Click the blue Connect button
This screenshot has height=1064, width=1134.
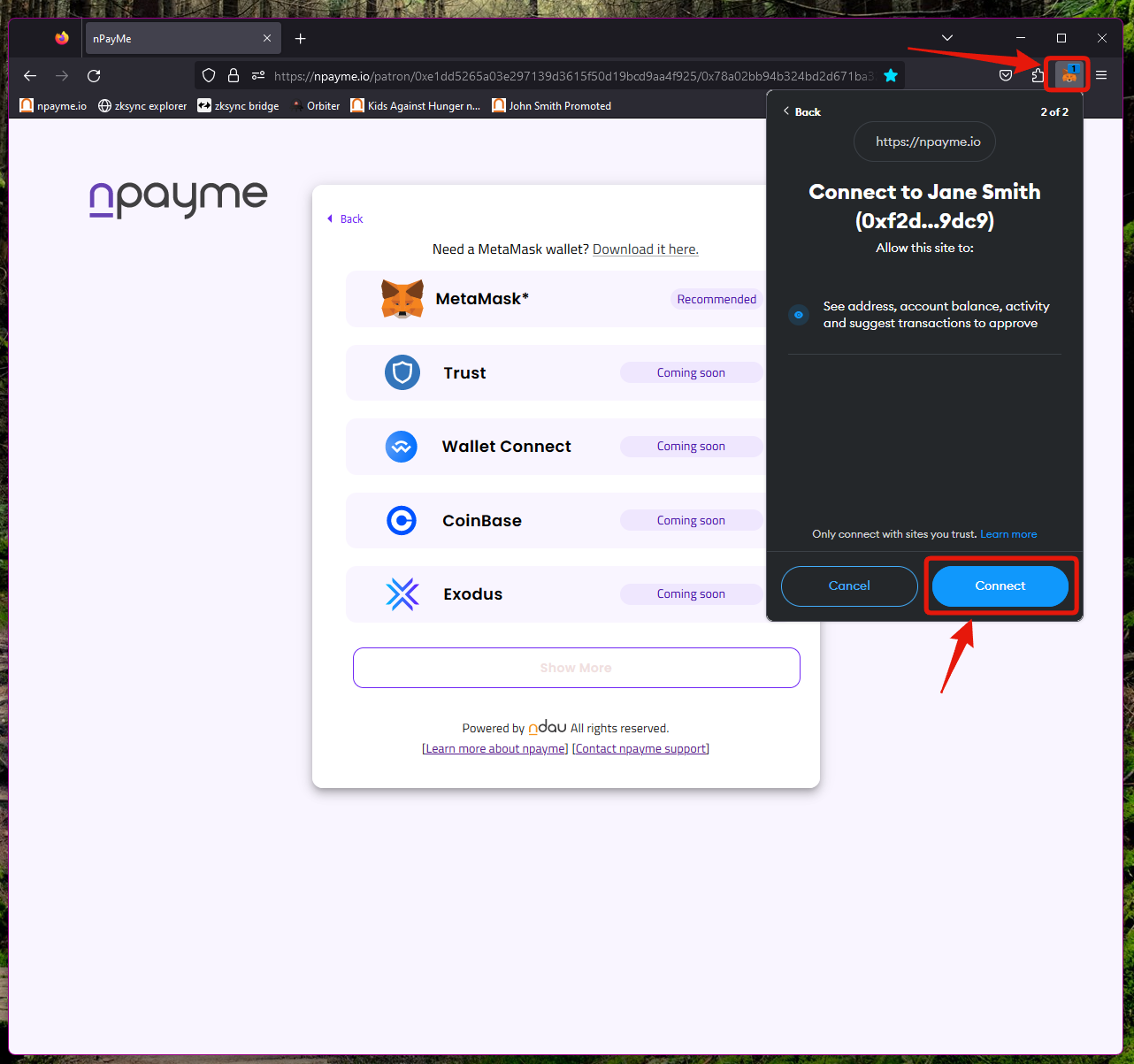click(x=1000, y=586)
